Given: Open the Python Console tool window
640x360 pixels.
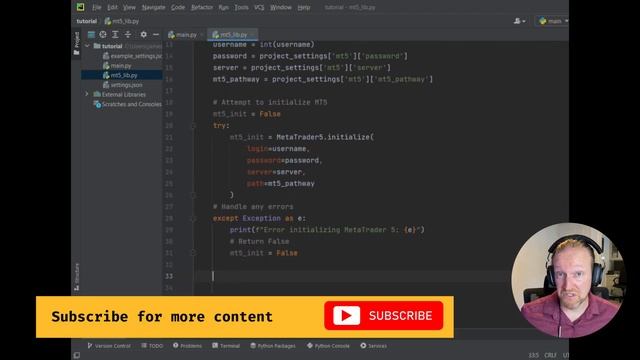Looking at the screenshot, I should pos(329,346).
